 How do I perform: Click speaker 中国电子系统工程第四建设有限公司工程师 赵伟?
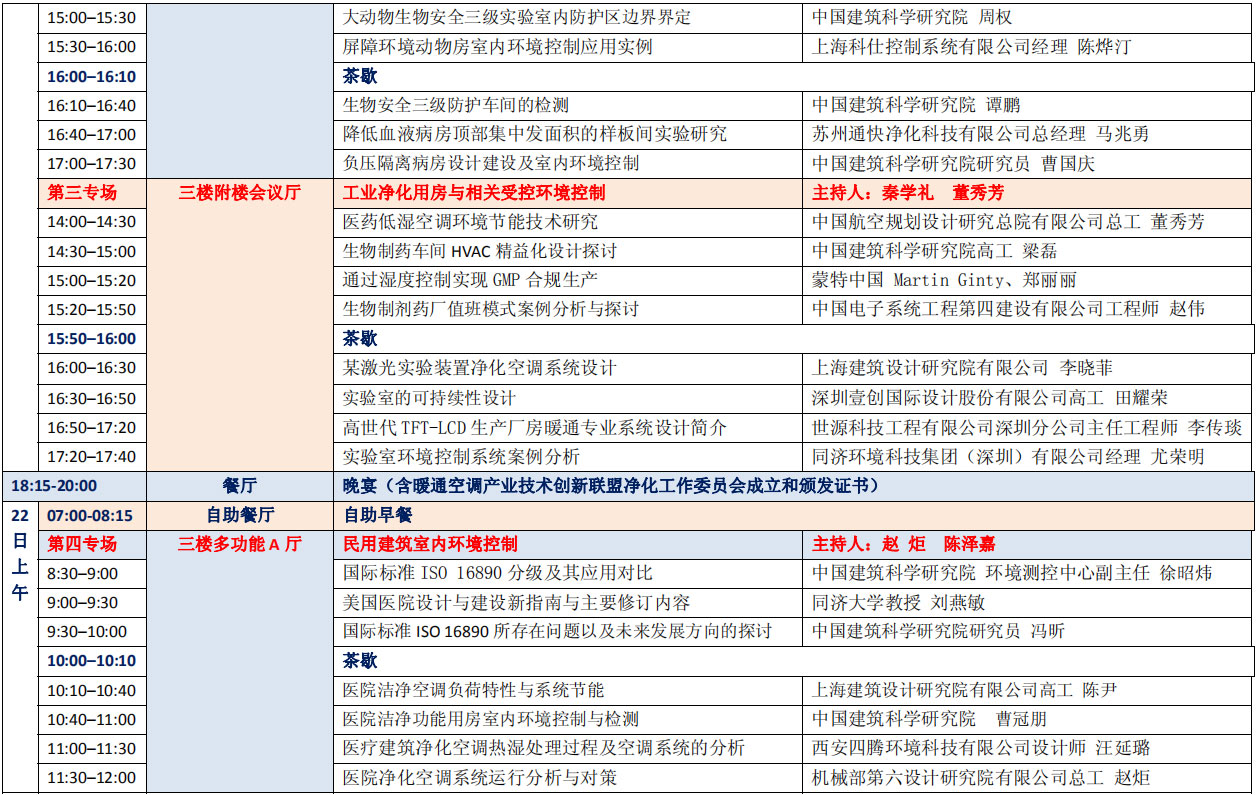click(x=1008, y=309)
